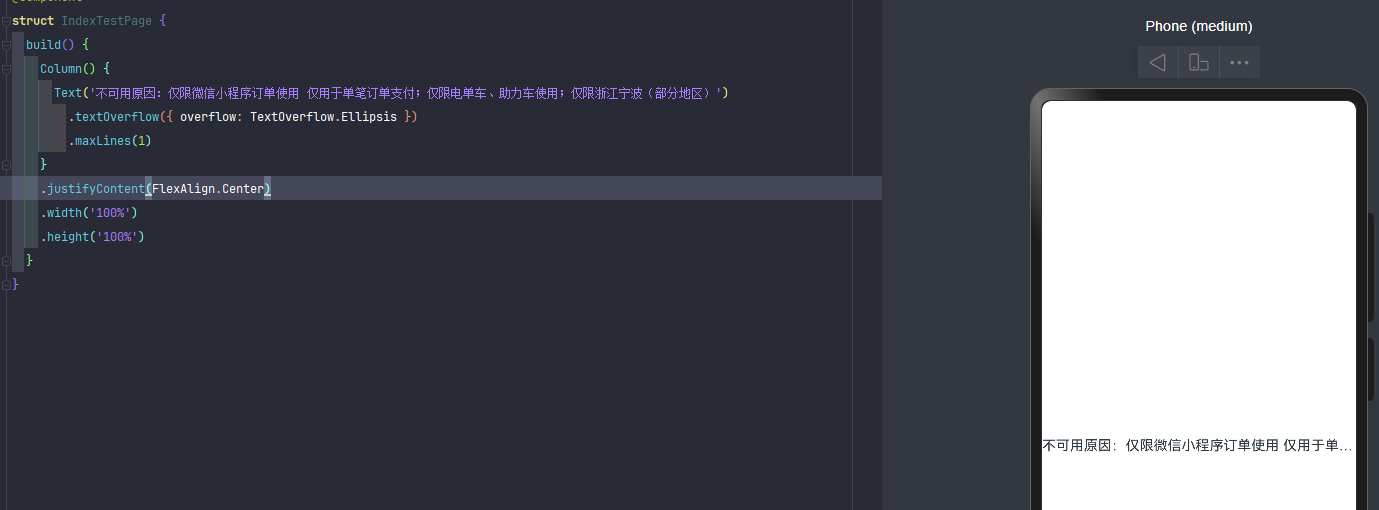The width and height of the screenshot is (1379, 510).
Task: Collapse the struct IndexTestPage fold marker
Action: click(6, 21)
